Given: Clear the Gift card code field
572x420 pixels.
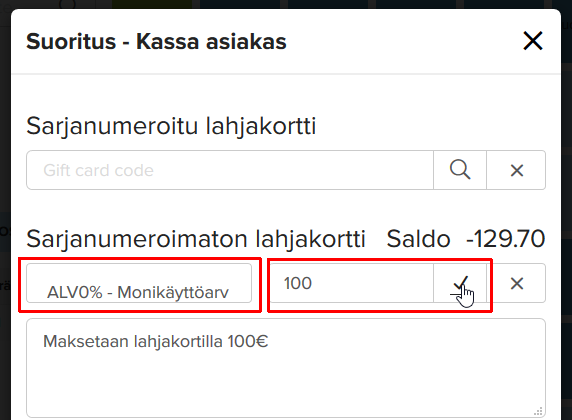Looking at the screenshot, I should [x=517, y=170].
